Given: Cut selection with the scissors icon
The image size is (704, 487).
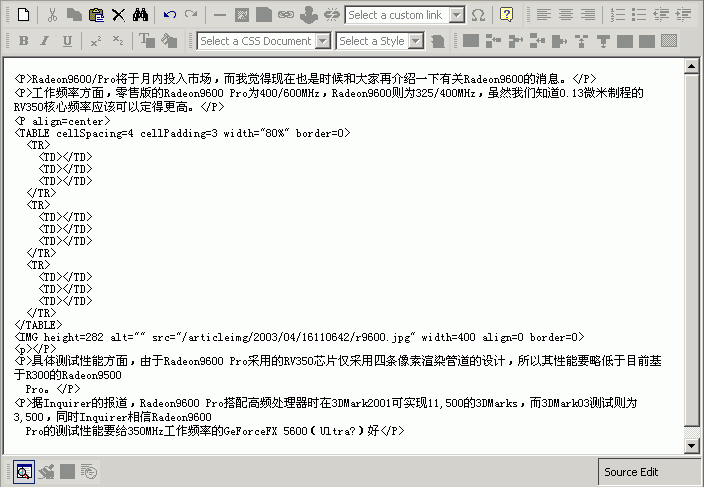Looking at the screenshot, I should pos(52,15).
